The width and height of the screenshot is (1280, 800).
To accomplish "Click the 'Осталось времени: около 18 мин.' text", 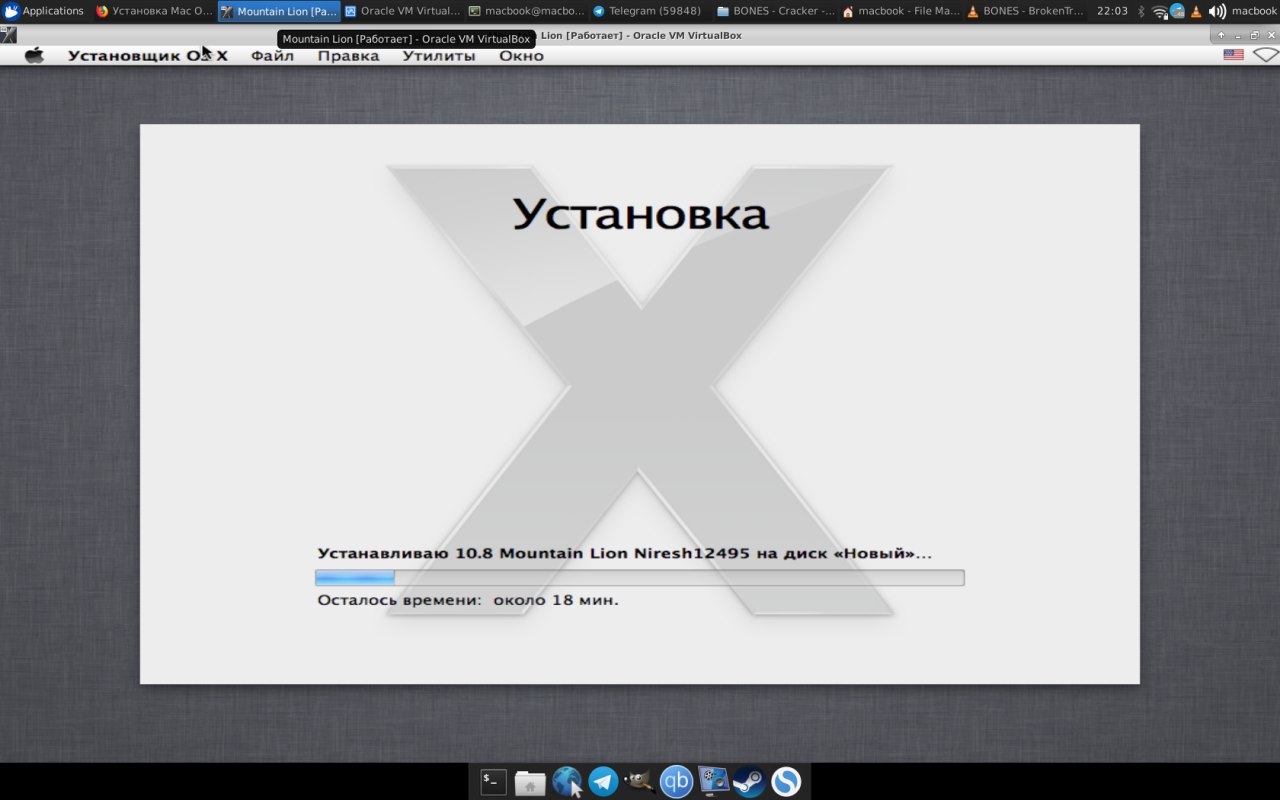I will 468,600.
